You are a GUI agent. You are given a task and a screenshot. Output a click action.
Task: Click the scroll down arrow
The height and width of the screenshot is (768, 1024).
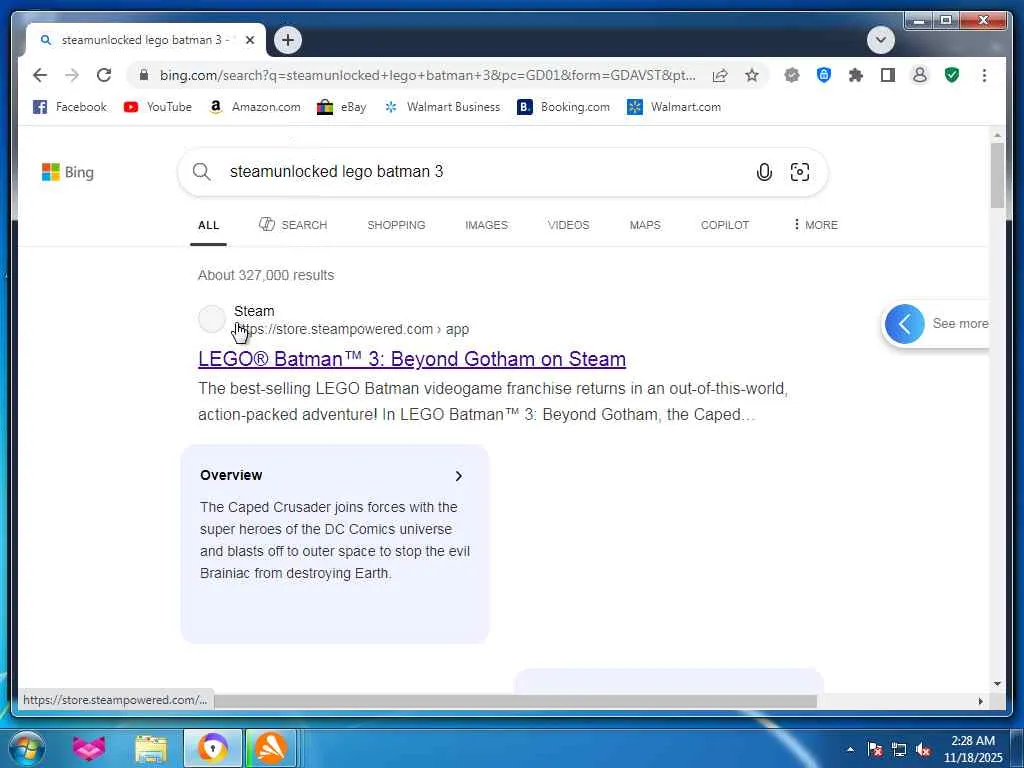point(997,684)
